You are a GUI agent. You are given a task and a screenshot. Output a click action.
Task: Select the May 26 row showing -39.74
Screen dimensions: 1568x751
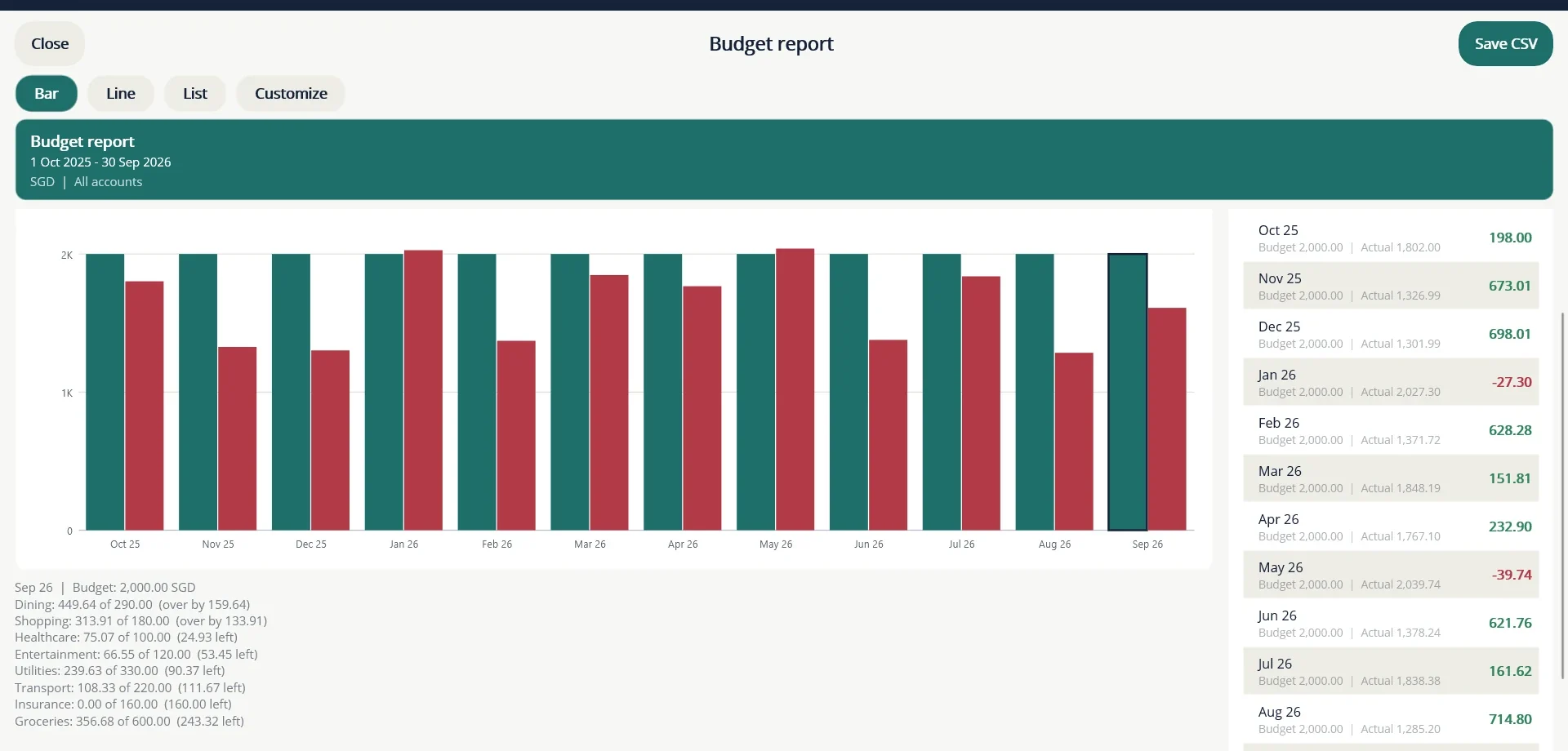click(x=1391, y=575)
